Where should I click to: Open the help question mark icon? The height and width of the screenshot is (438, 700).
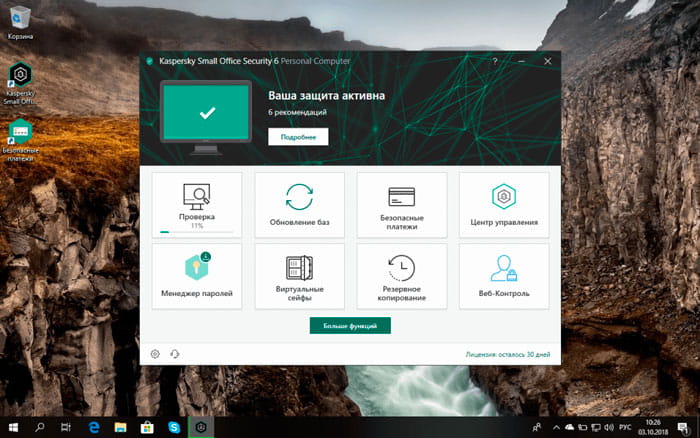pos(495,61)
